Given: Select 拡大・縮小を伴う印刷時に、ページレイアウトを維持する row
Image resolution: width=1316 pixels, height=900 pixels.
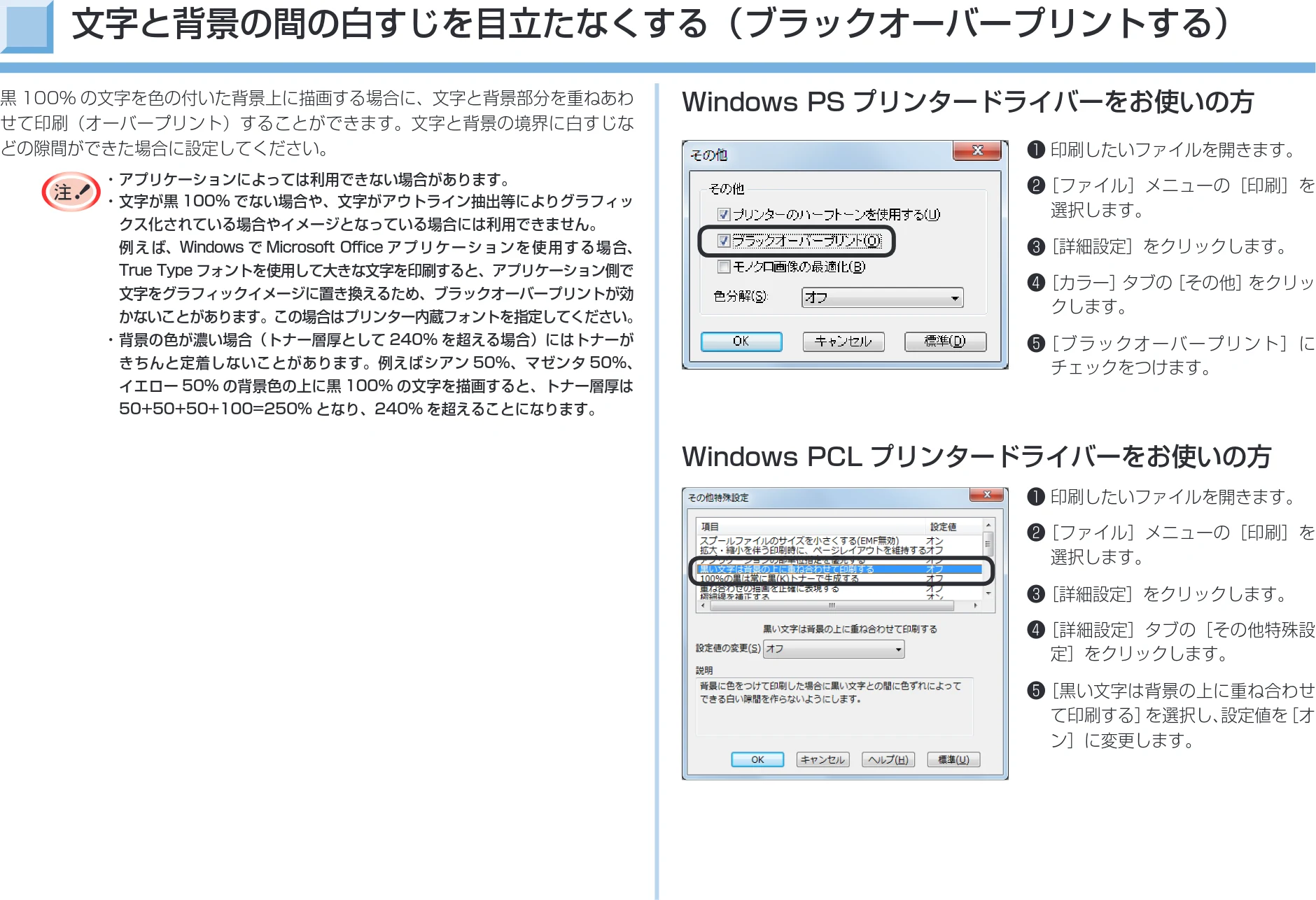Looking at the screenshot, I should point(839,550).
